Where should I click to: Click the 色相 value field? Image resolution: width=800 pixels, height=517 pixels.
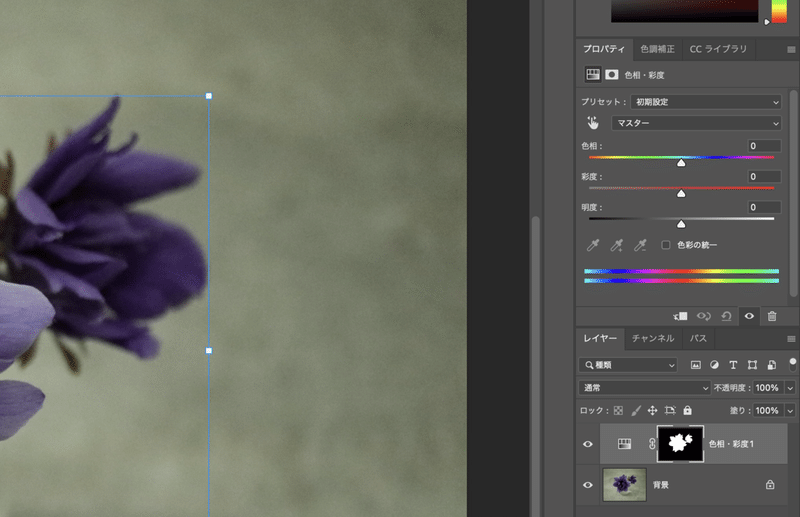764,146
